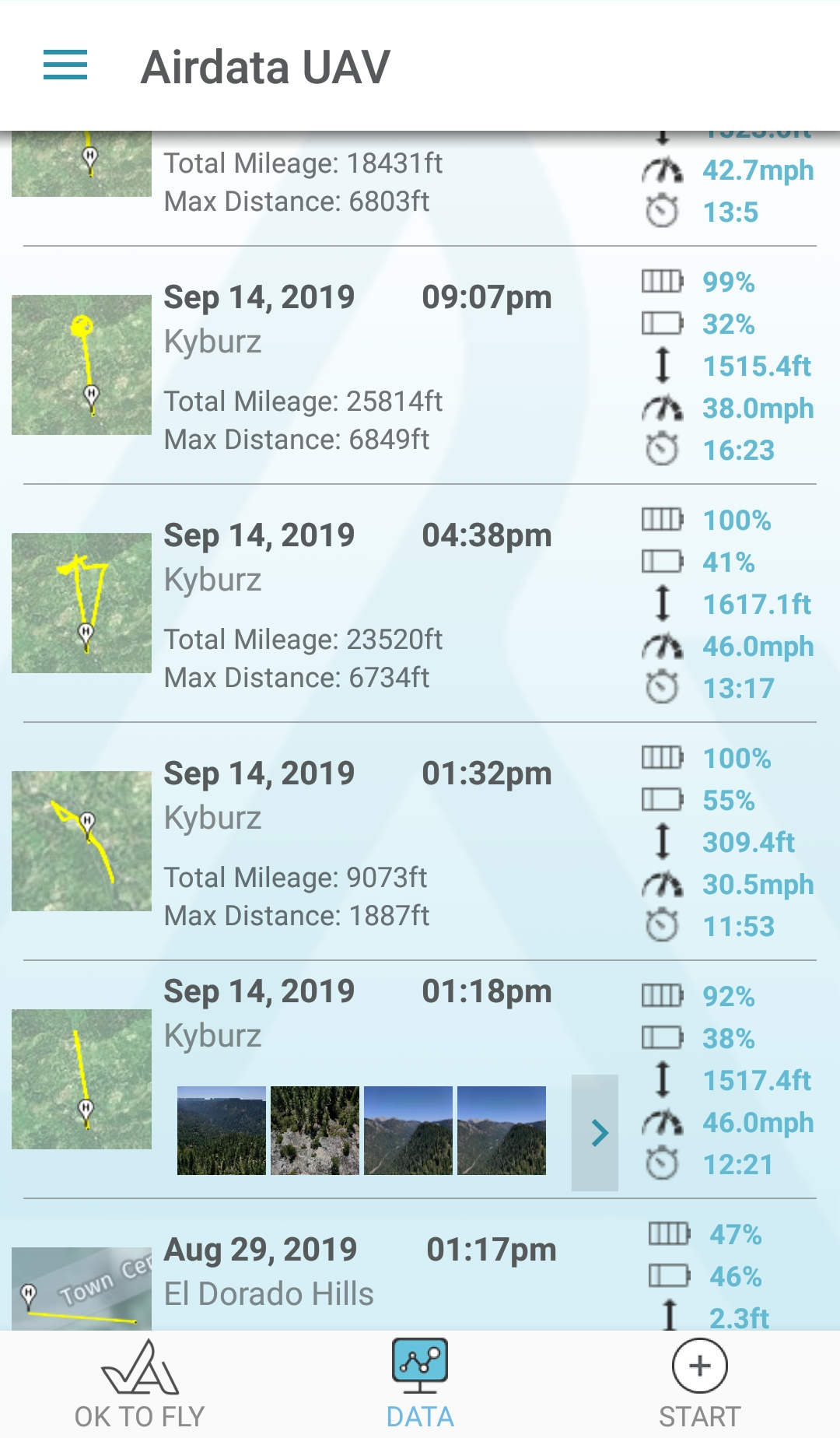Tap the altitude arrow icon beside 1617.1ft
This screenshot has width=840, height=1438.
click(663, 604)
